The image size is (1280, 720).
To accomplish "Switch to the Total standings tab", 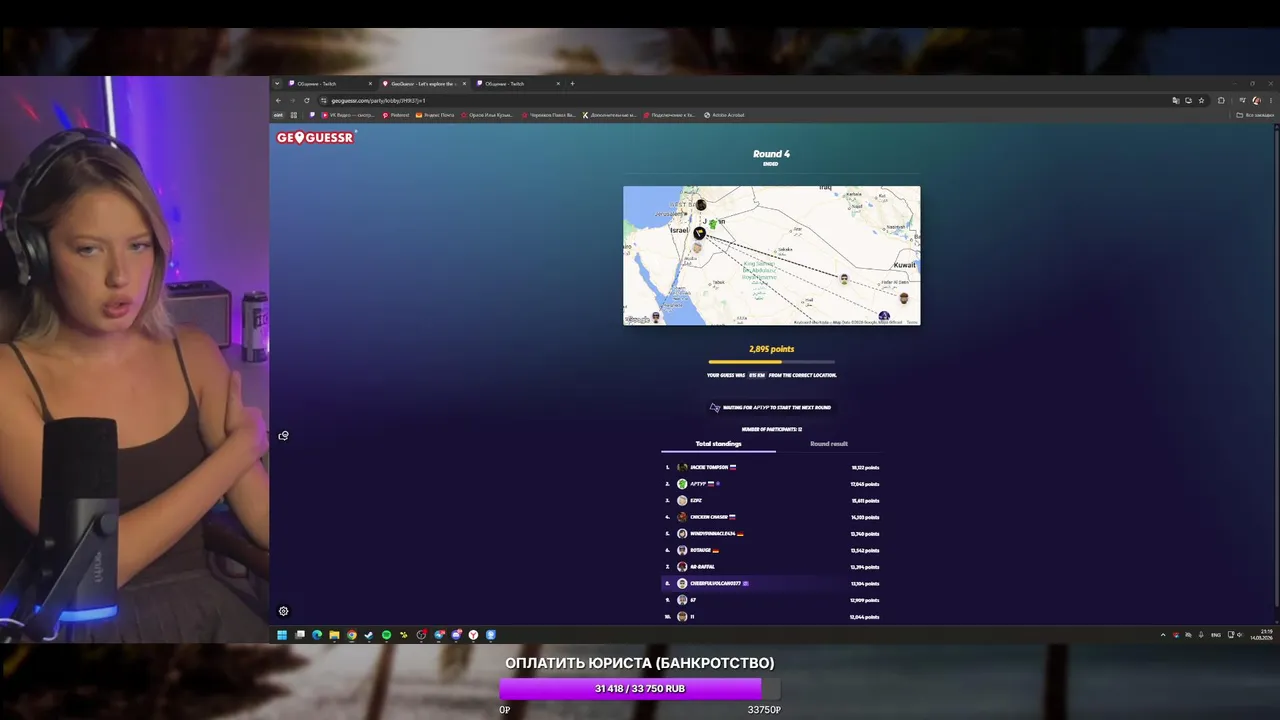I will tap(718, 444).
